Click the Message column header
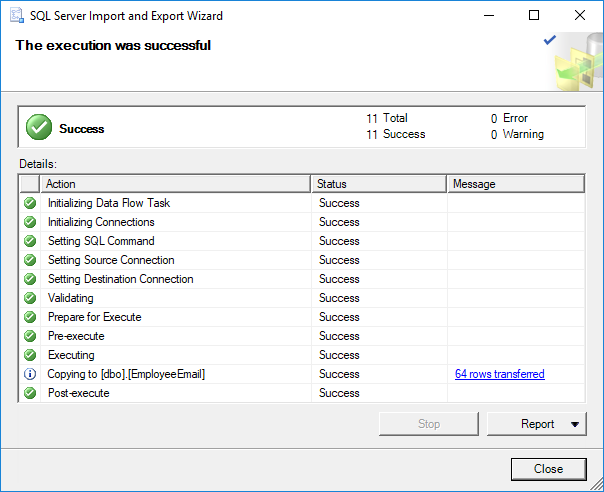 515,184
